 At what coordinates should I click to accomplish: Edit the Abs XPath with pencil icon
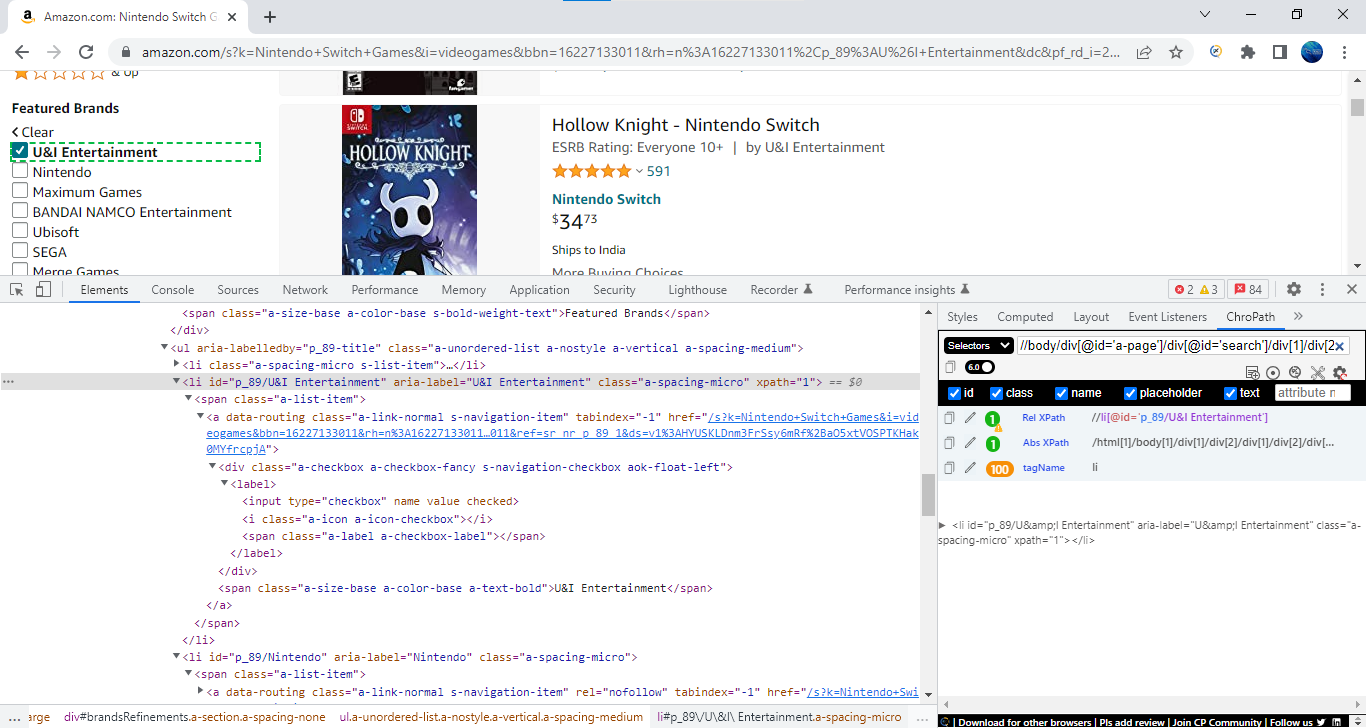tap(970, 443)
